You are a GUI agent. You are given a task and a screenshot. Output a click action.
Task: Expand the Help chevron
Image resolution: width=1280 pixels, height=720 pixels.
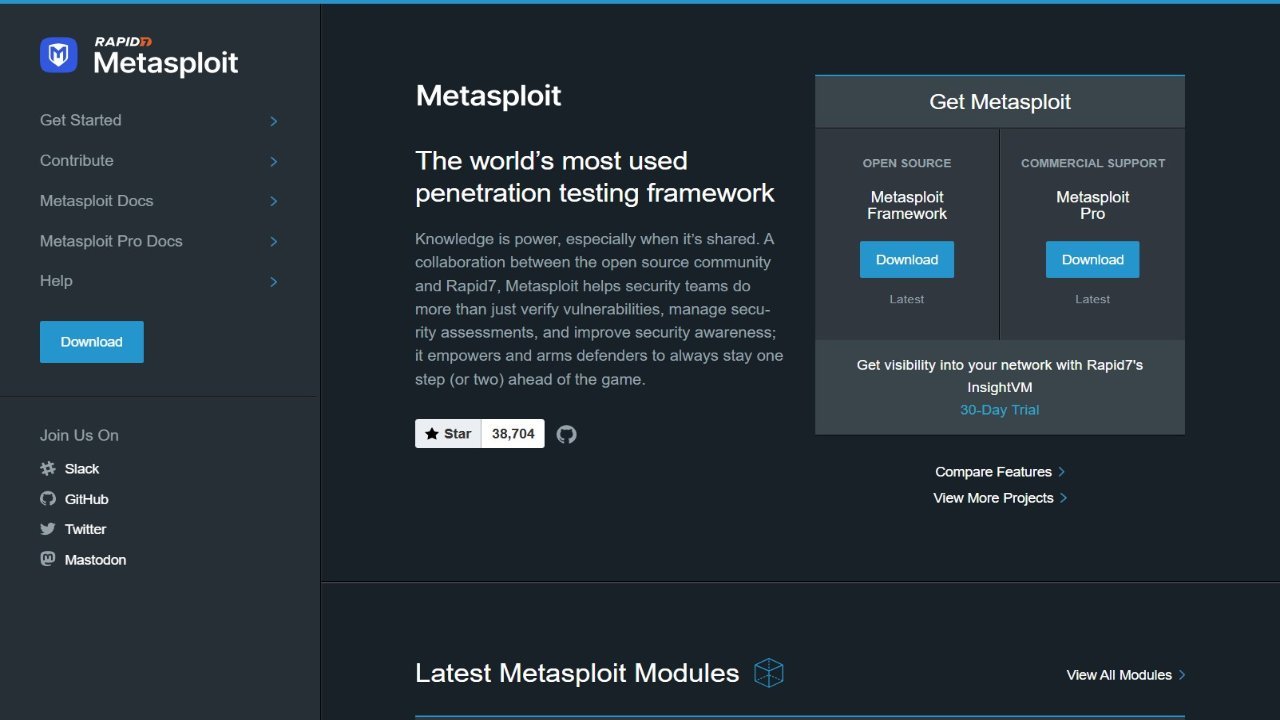click(273, 282)
